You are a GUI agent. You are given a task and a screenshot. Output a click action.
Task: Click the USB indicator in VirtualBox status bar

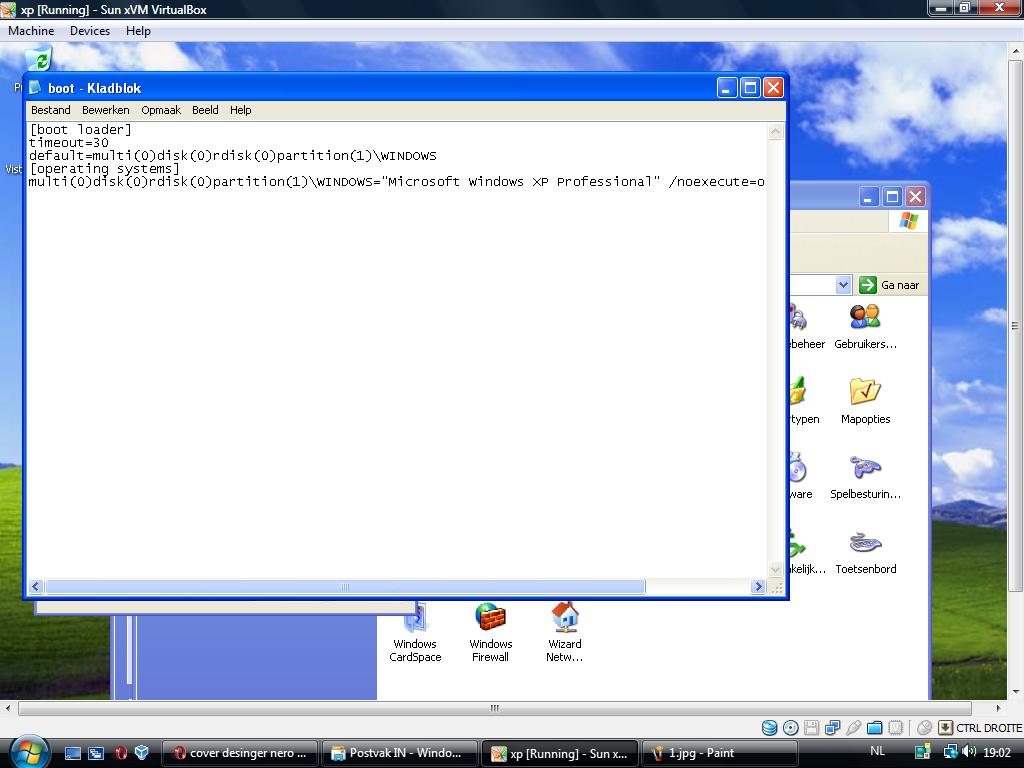pos(853,728)
